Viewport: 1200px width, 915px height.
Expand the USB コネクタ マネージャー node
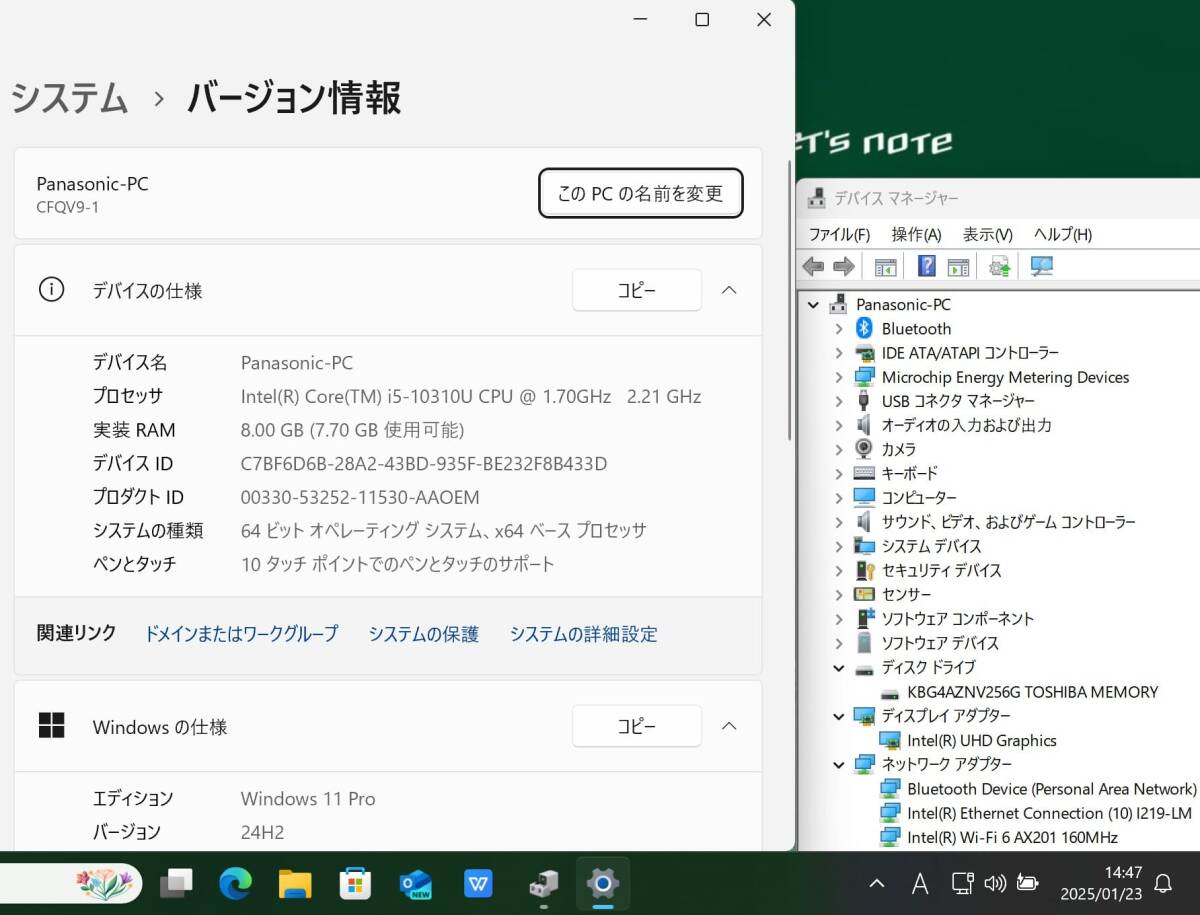[x=839, y=401]
